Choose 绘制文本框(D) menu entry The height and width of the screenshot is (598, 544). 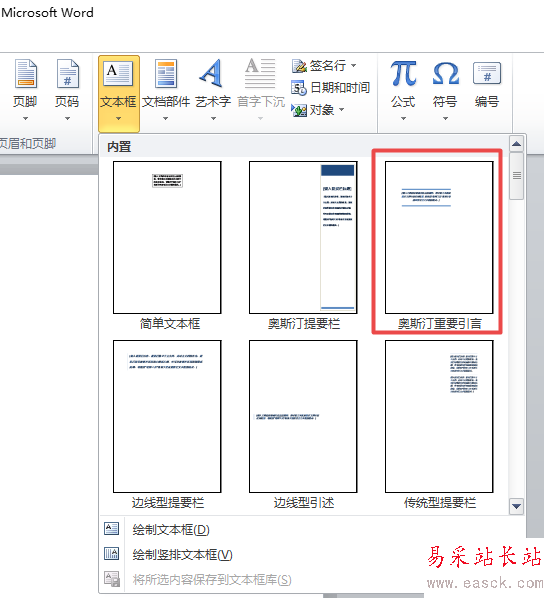[x=312, y=529]
